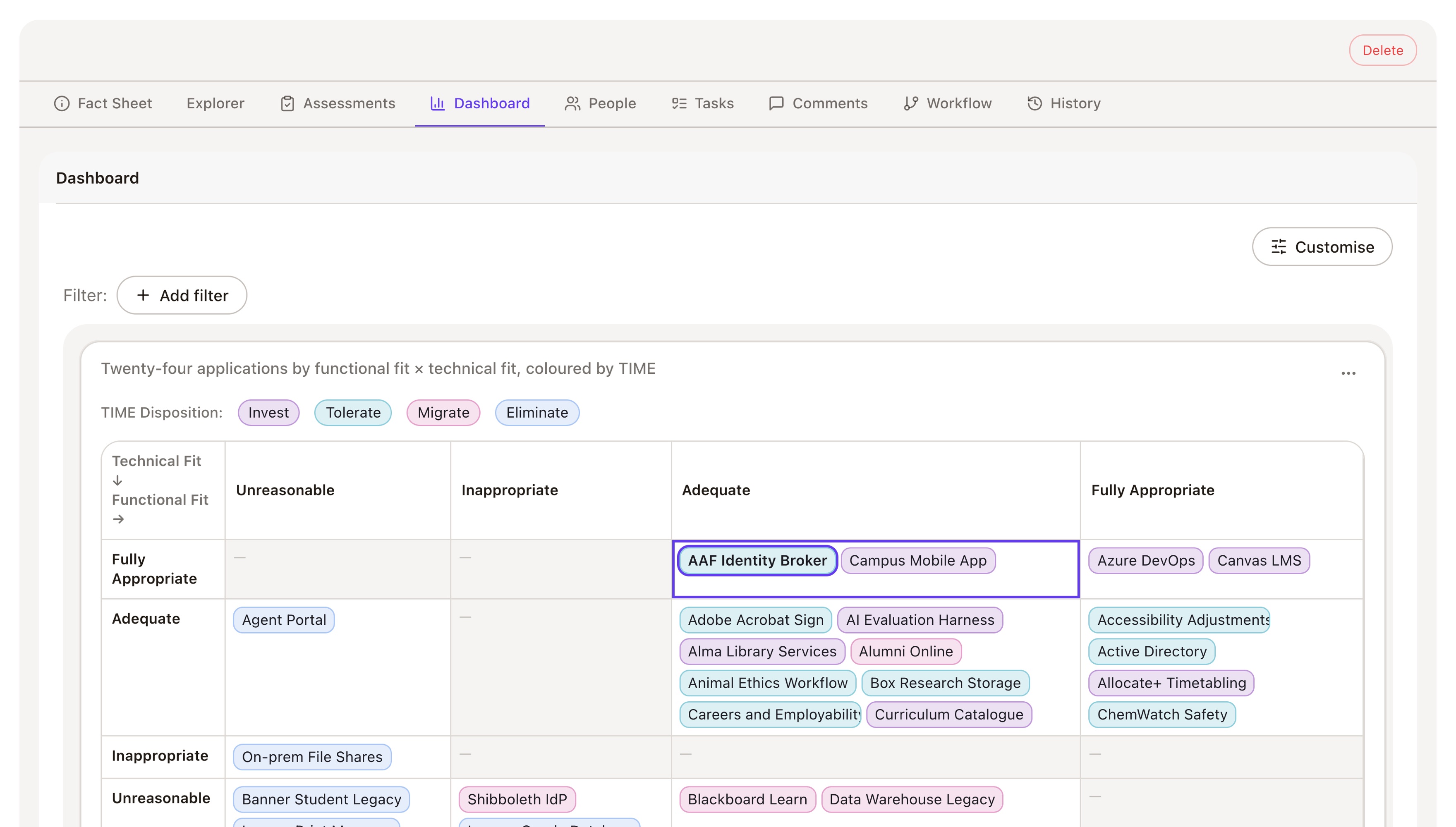Viewport: 1456px width, 827px height.
Task: Click the Fact Sheet info icon
Action: [x=61, y=103]
